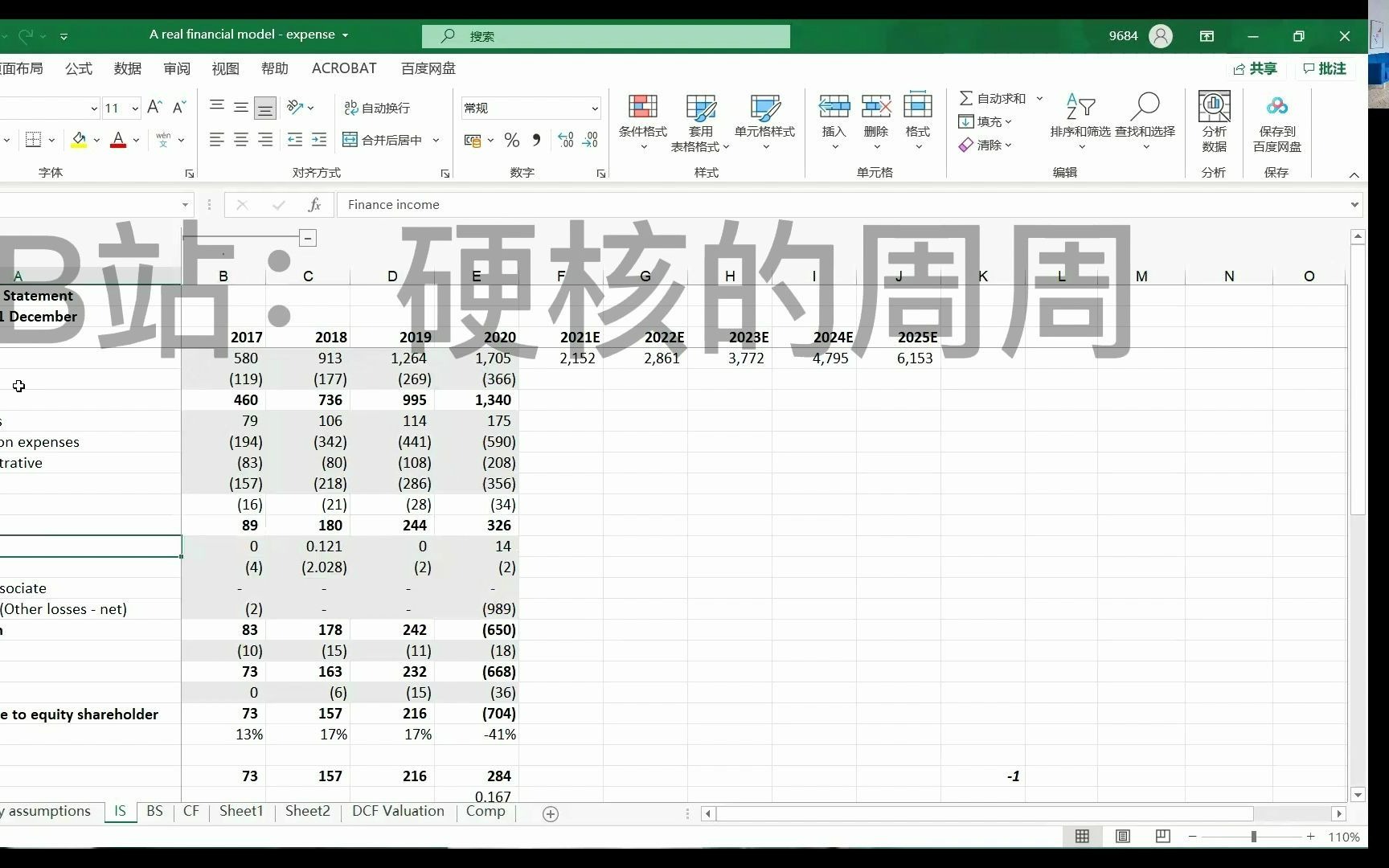Viewport: 1389px width, 868px height.
Task: Open ribbon display options icon
Action: [1207, 36]
